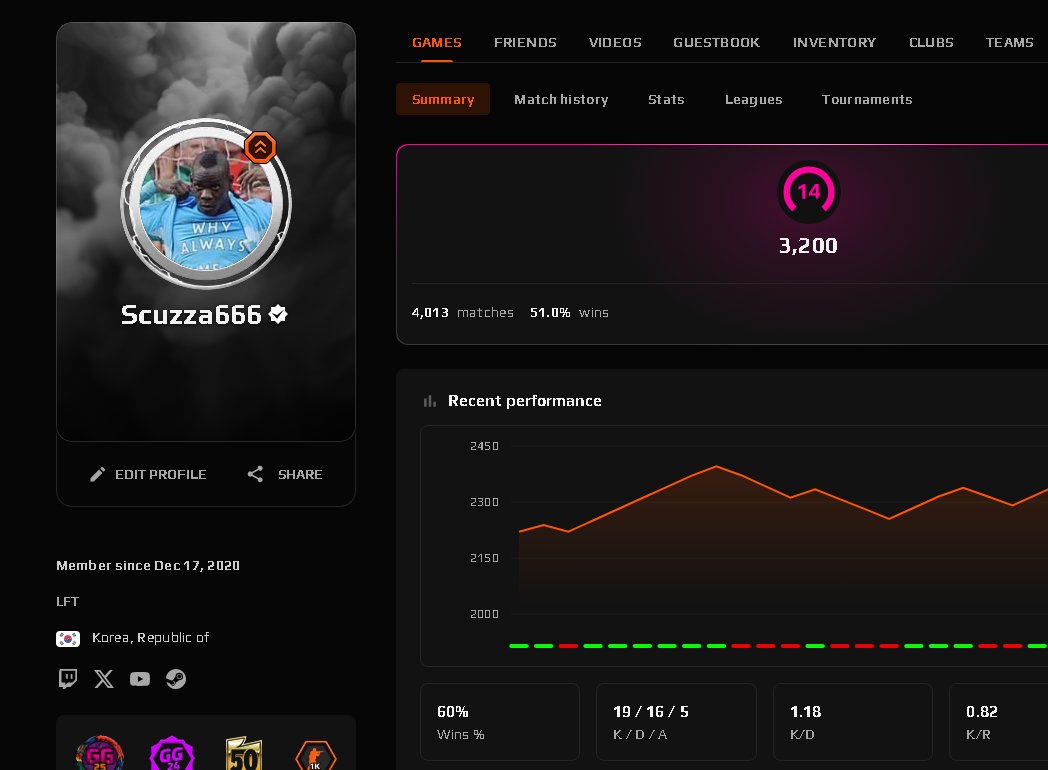Click the SHARE button label

[300, 475]
